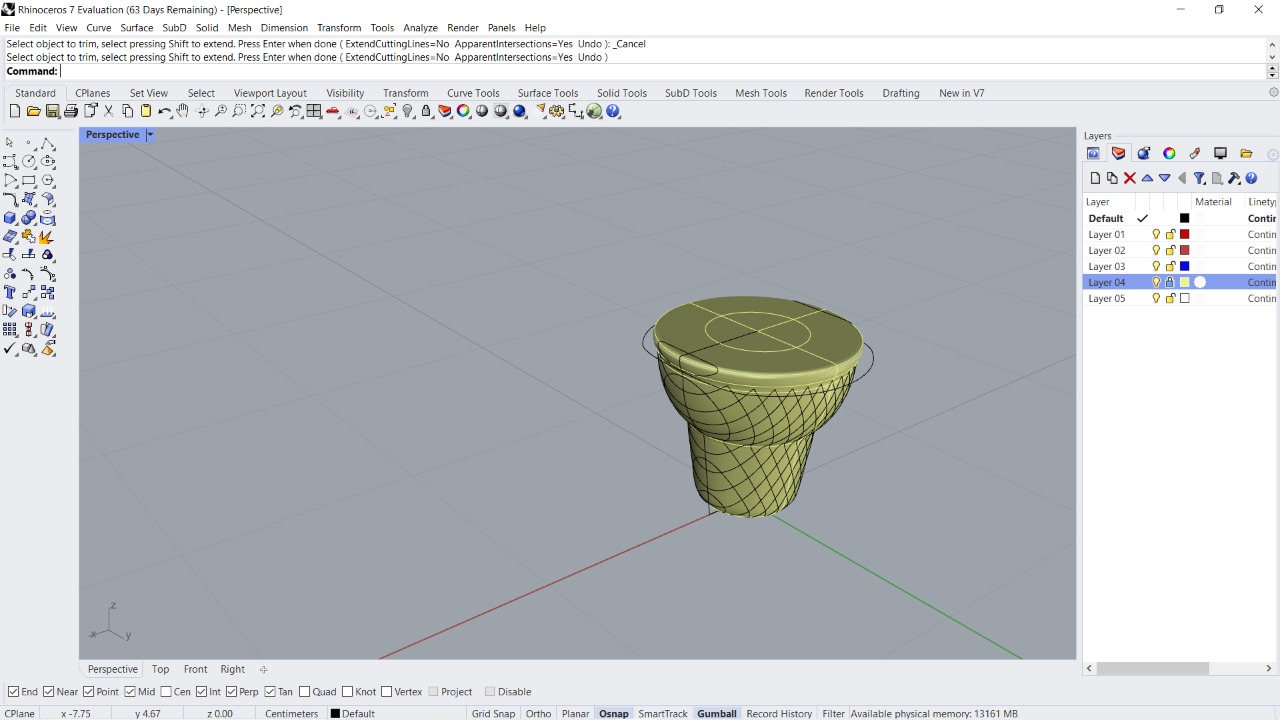The height and width of the screenshot is (720, 1280).
Task: Toggle the Mid osnap checkbox
Action: point(130,692)
